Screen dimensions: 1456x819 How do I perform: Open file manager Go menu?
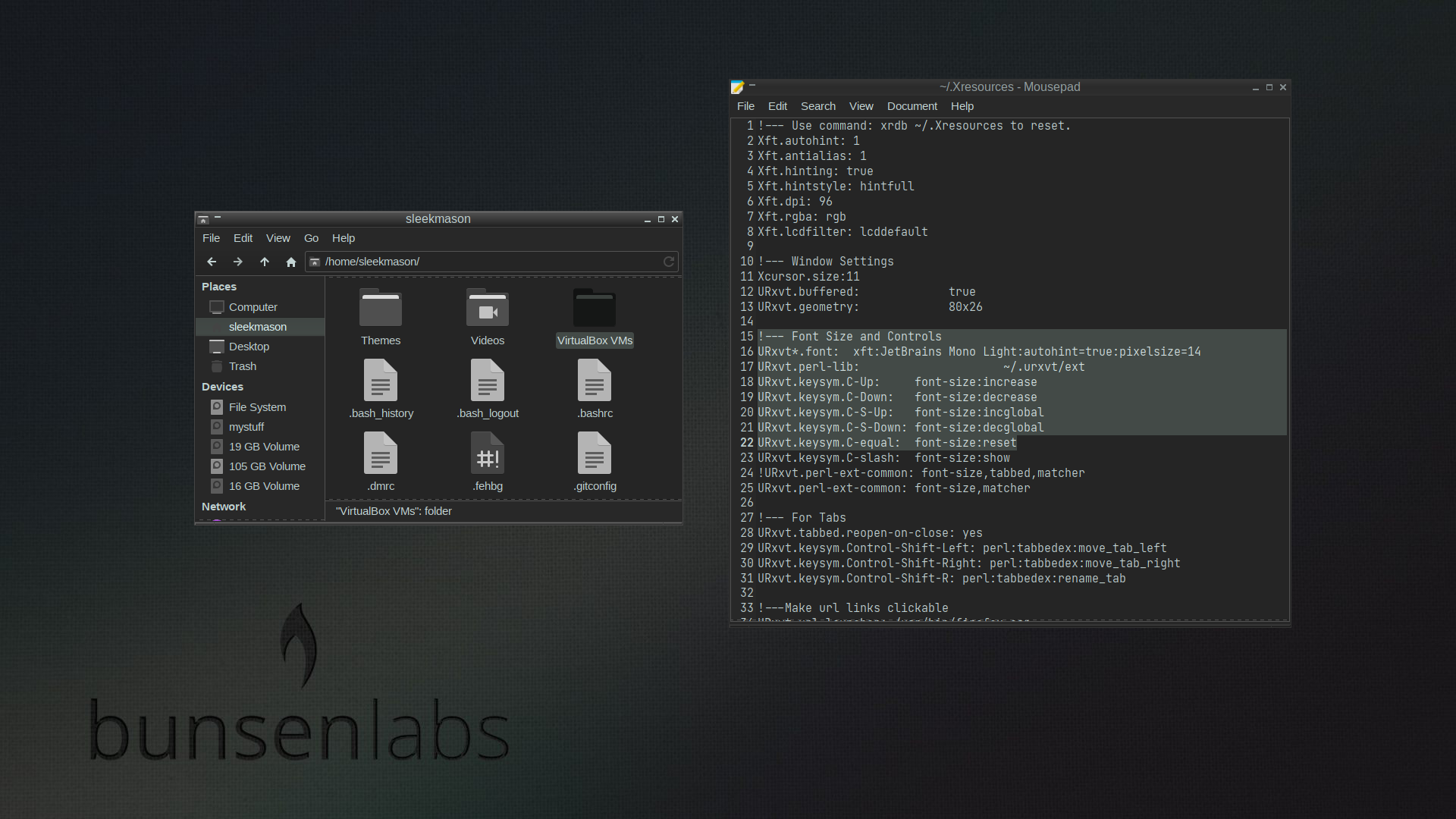point(311,238)
